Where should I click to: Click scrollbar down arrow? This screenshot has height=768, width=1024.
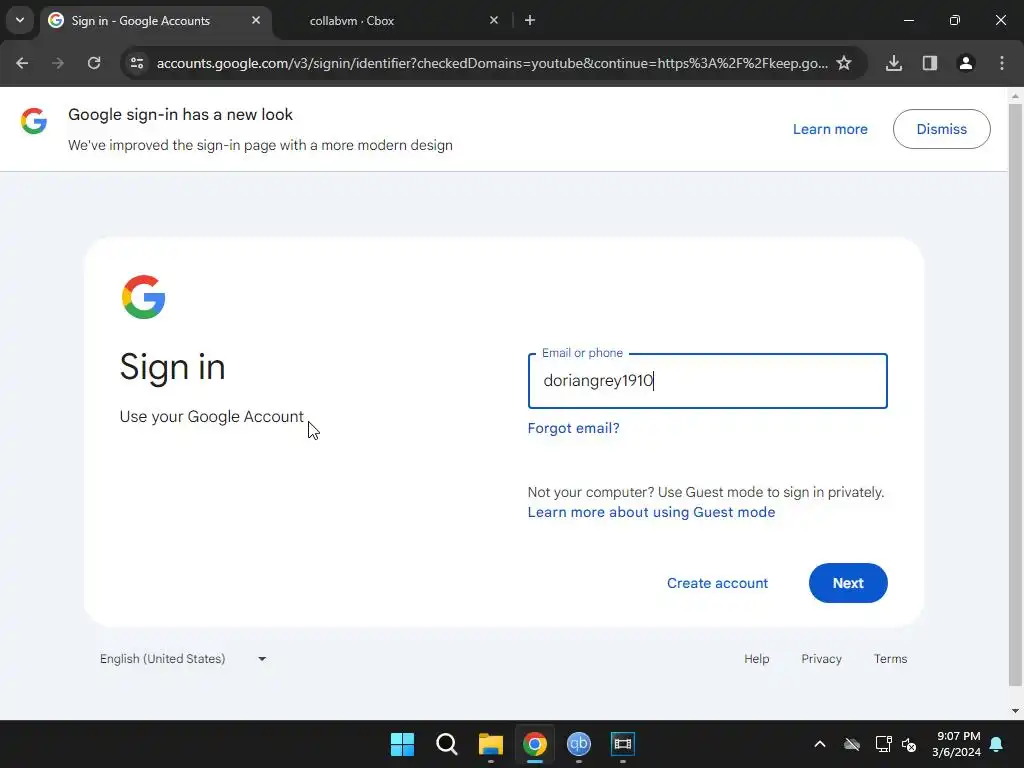pos(1015,711)
